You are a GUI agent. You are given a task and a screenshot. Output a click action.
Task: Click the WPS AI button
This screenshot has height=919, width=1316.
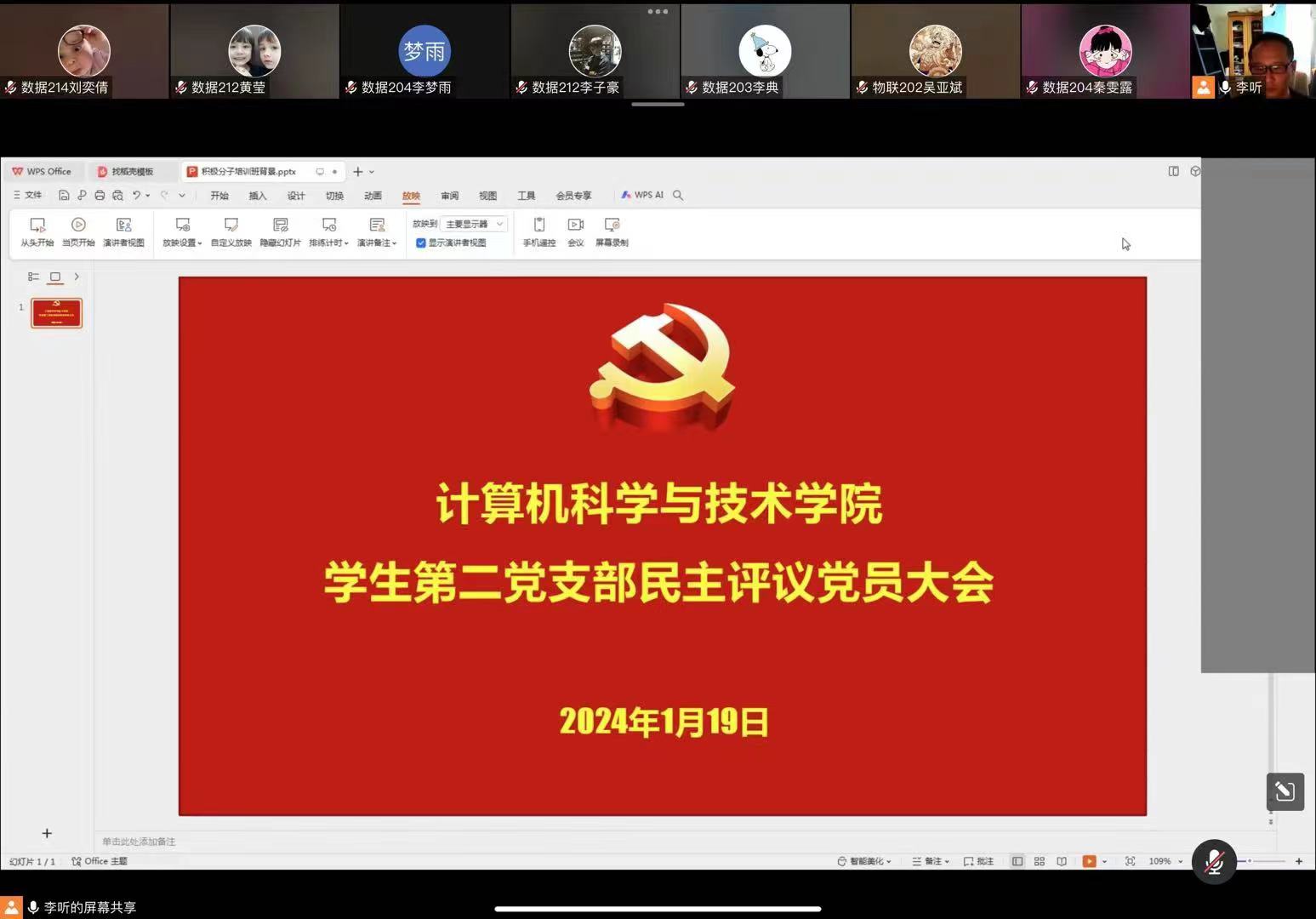click(x=642, y=195)
